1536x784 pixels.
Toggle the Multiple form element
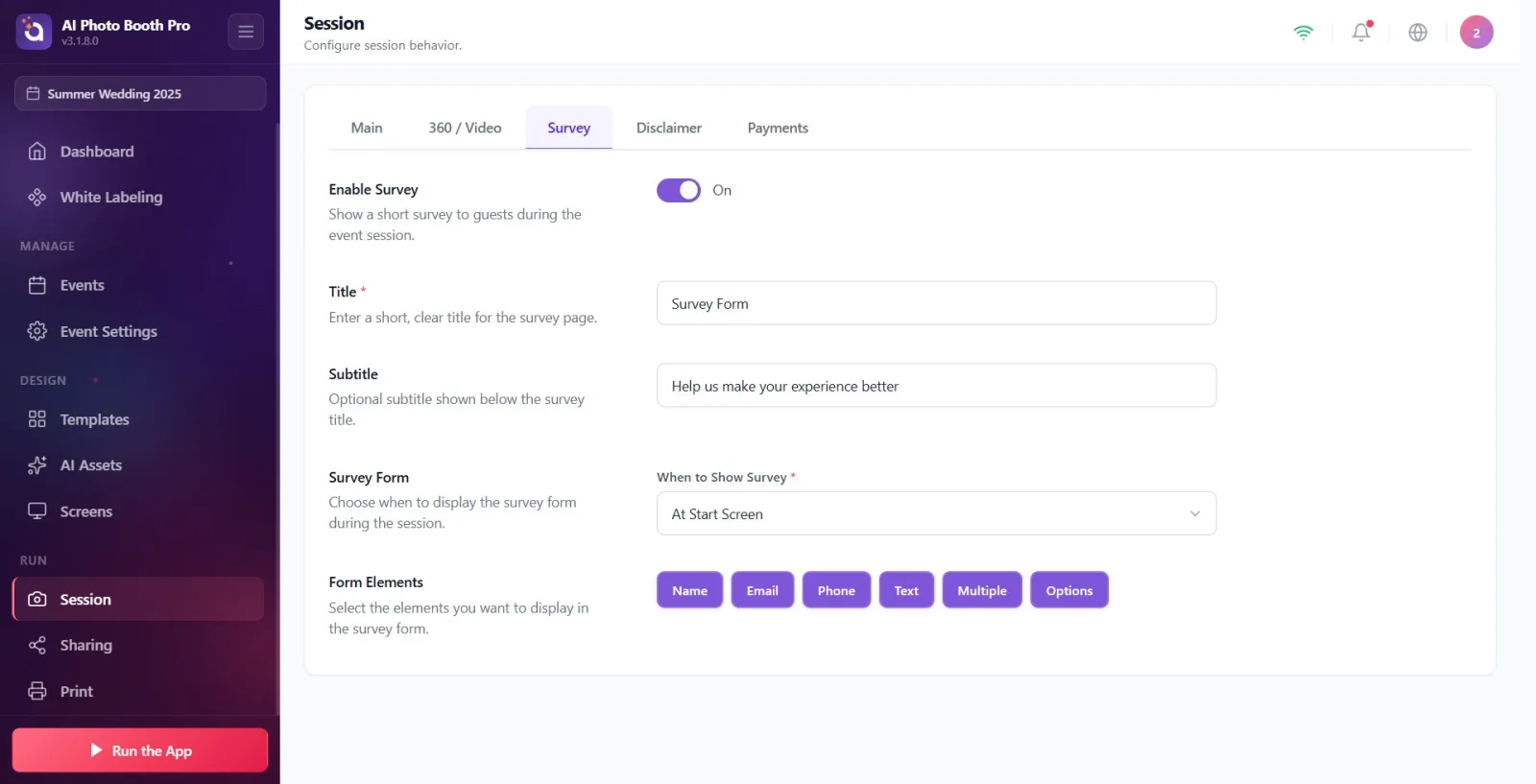click(982, 590)
